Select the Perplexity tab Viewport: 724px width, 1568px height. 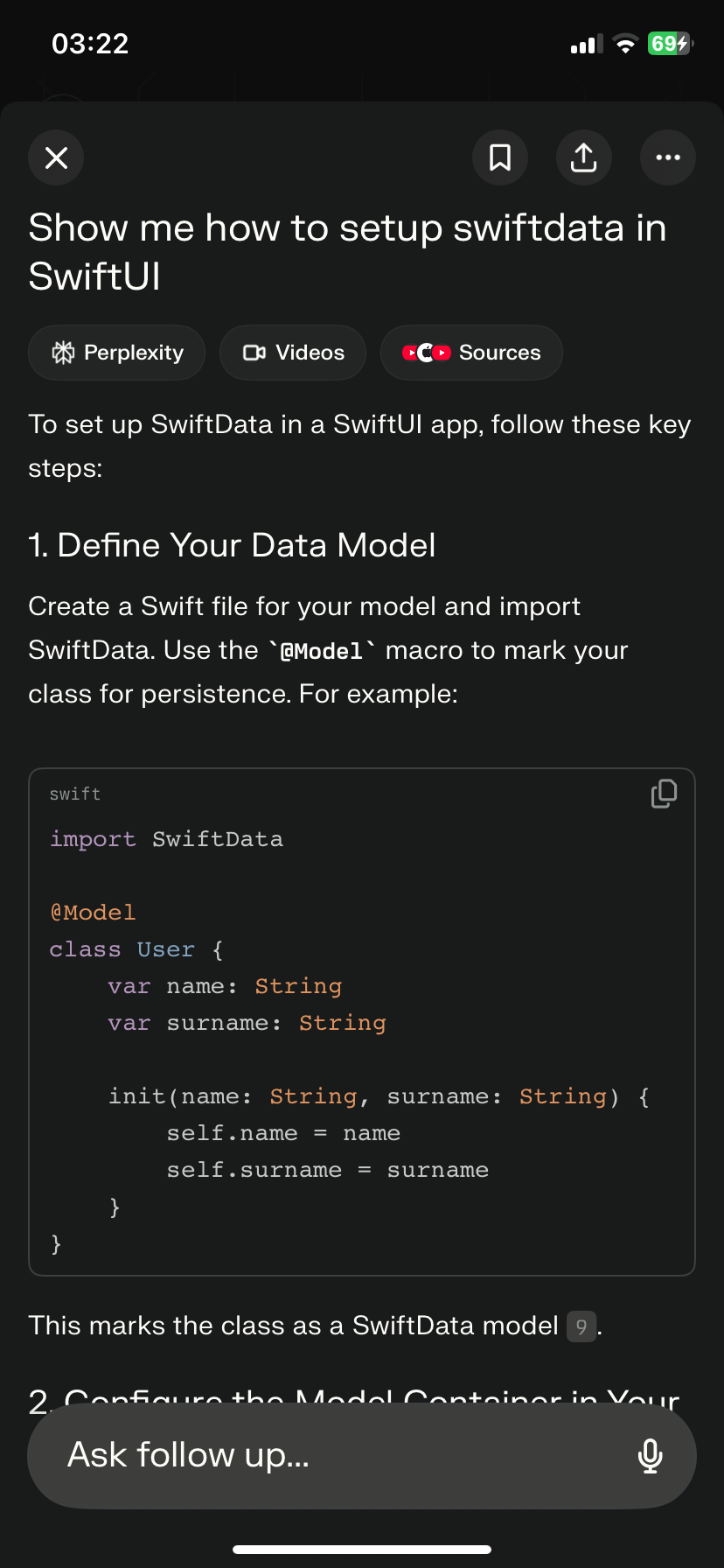pyautogui.click(x=117, y=353)
